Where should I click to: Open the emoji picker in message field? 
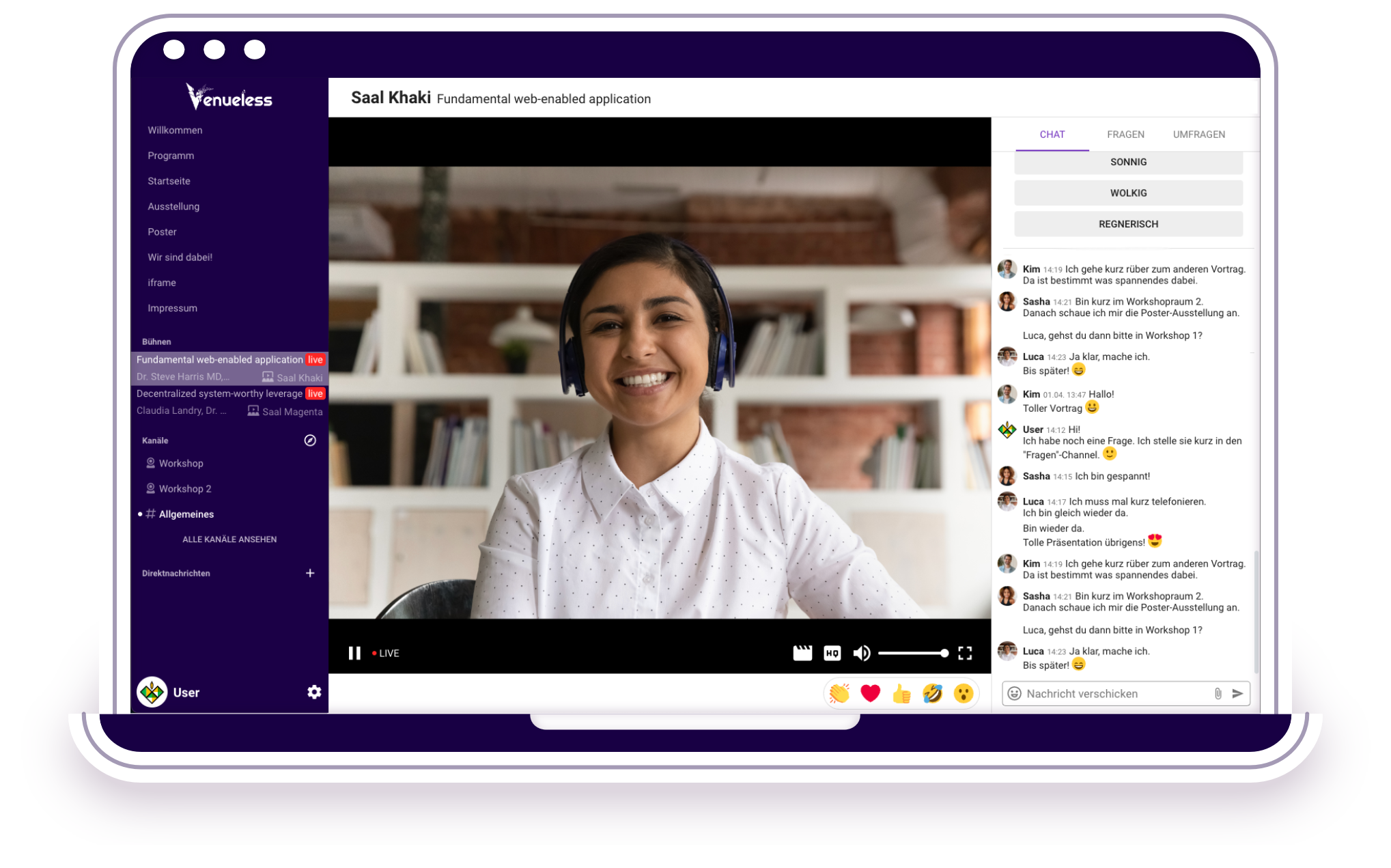(x=1015, y=694)
